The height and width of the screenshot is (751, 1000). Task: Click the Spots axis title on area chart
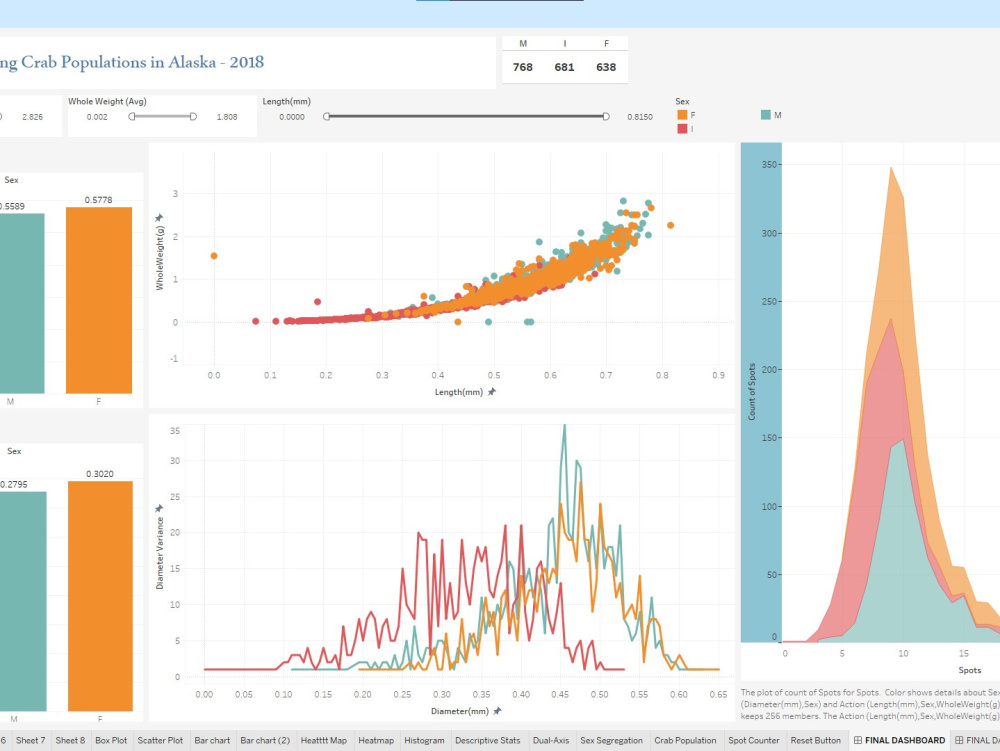[x=969, y=670]
